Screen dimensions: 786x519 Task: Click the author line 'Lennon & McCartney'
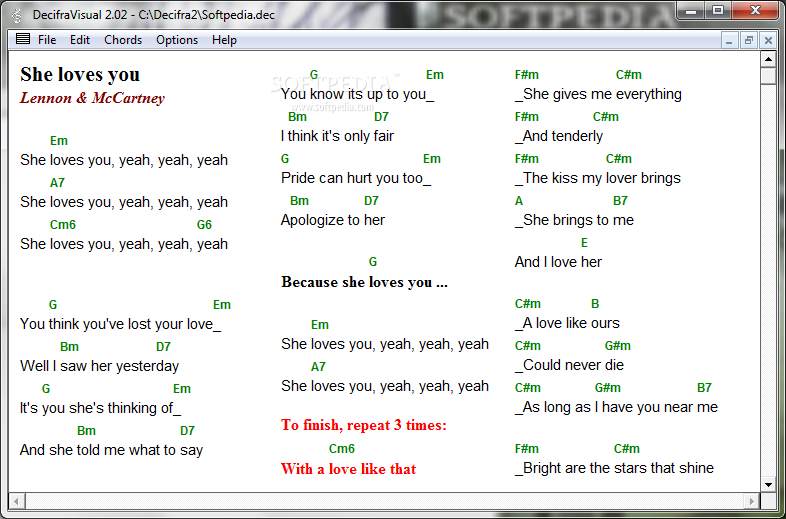point(92,98)
